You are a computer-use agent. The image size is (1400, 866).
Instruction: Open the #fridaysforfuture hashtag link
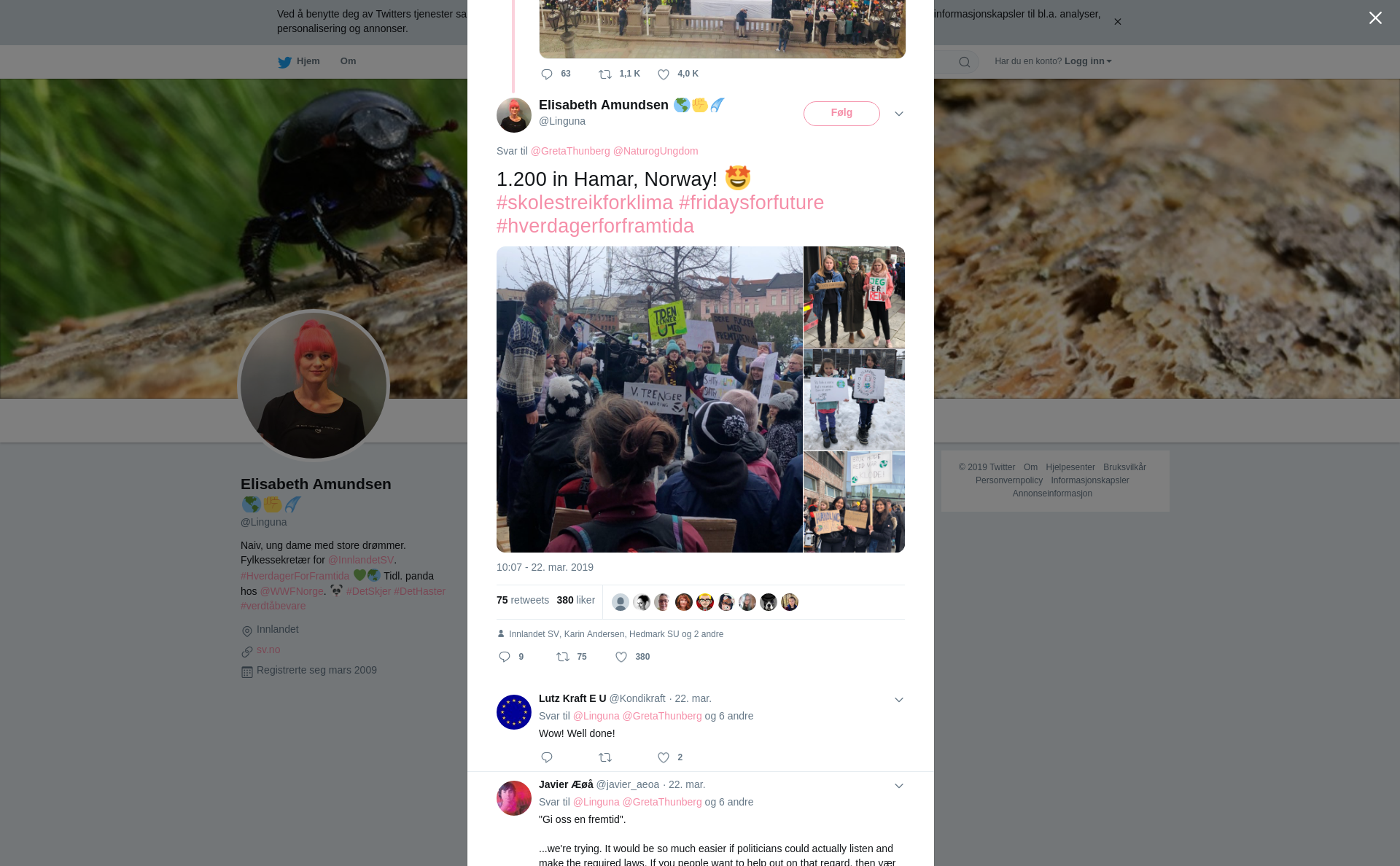click(751, 203)
